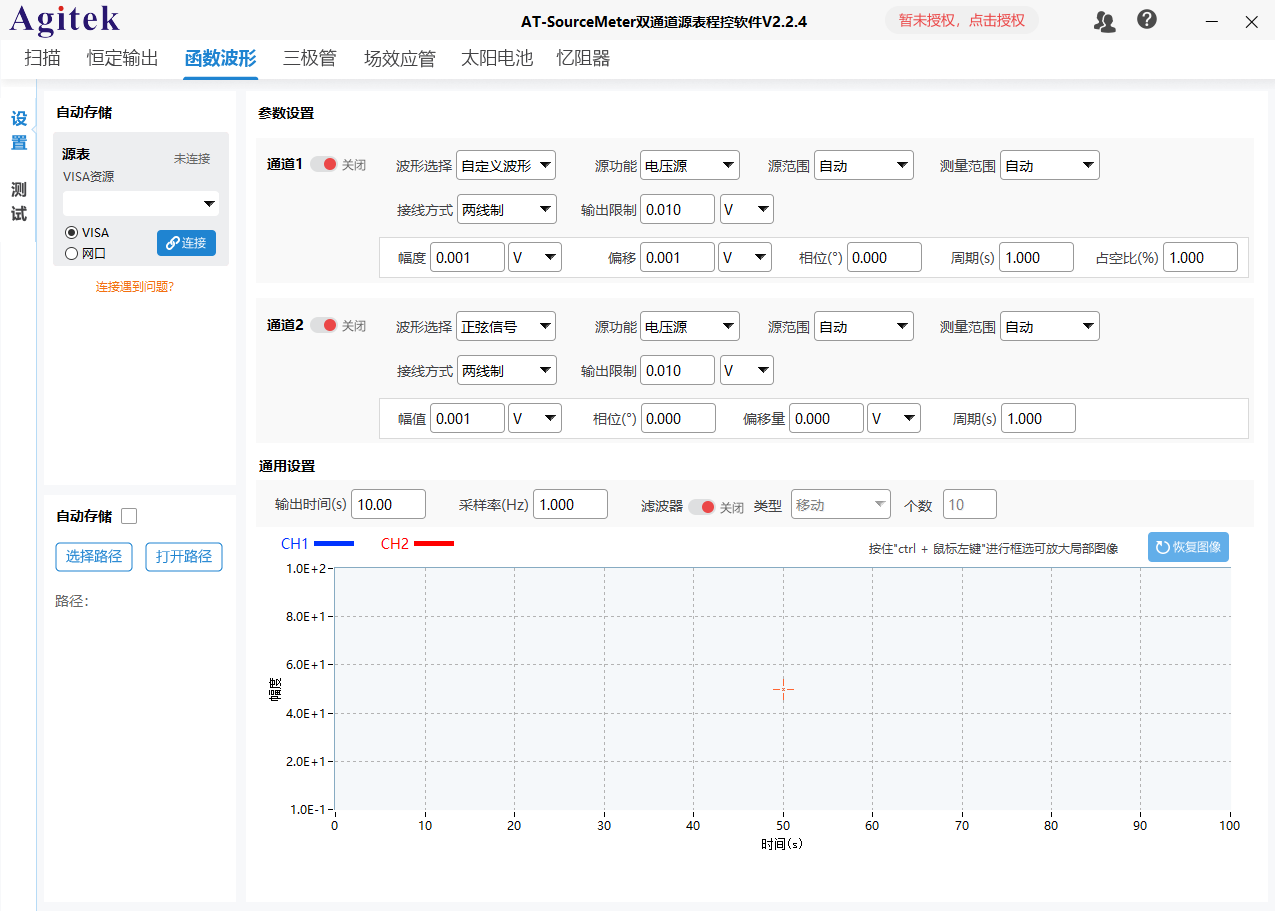Screen dimensions: 1275x911
Task: Click 通道1 幅度 input field
Action: point(468,258)
